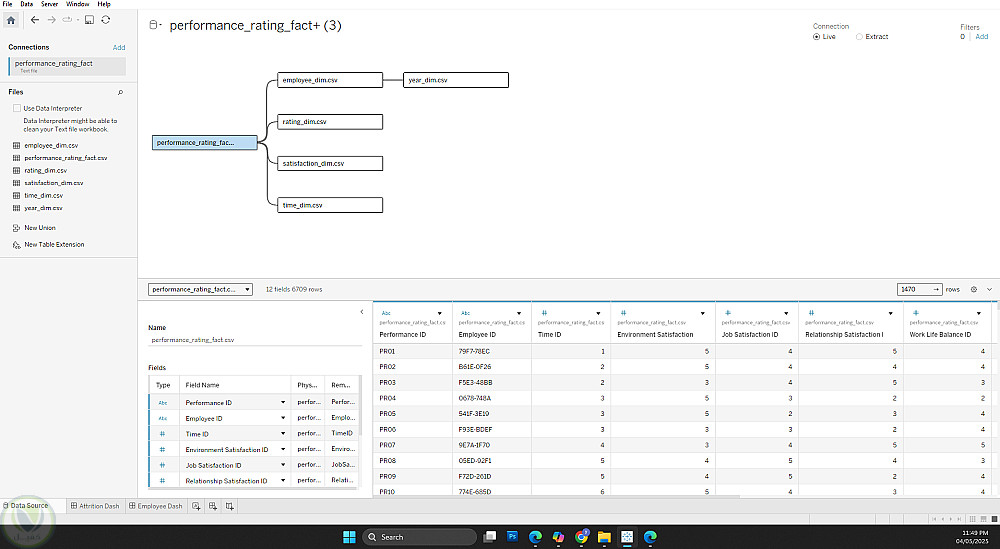
Task: Click the new dashboard icon in the bottom tabs
Action: [213, 506]
